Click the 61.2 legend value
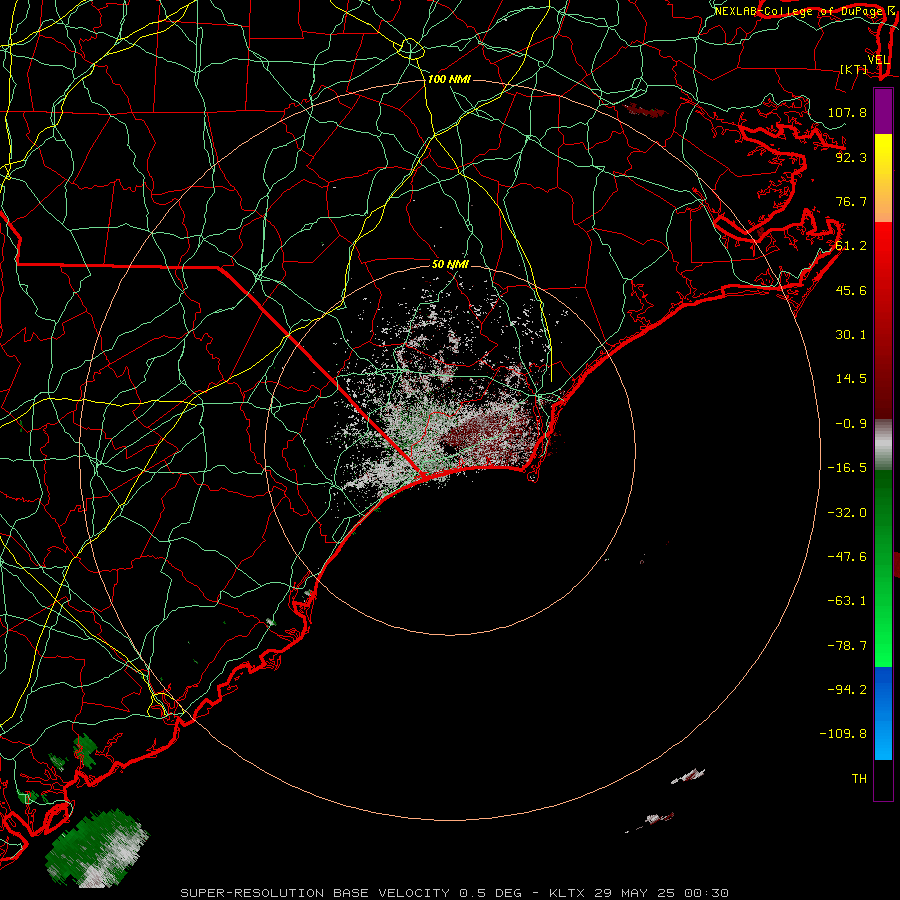Viewport: 900px width, 900px height. 851,246
